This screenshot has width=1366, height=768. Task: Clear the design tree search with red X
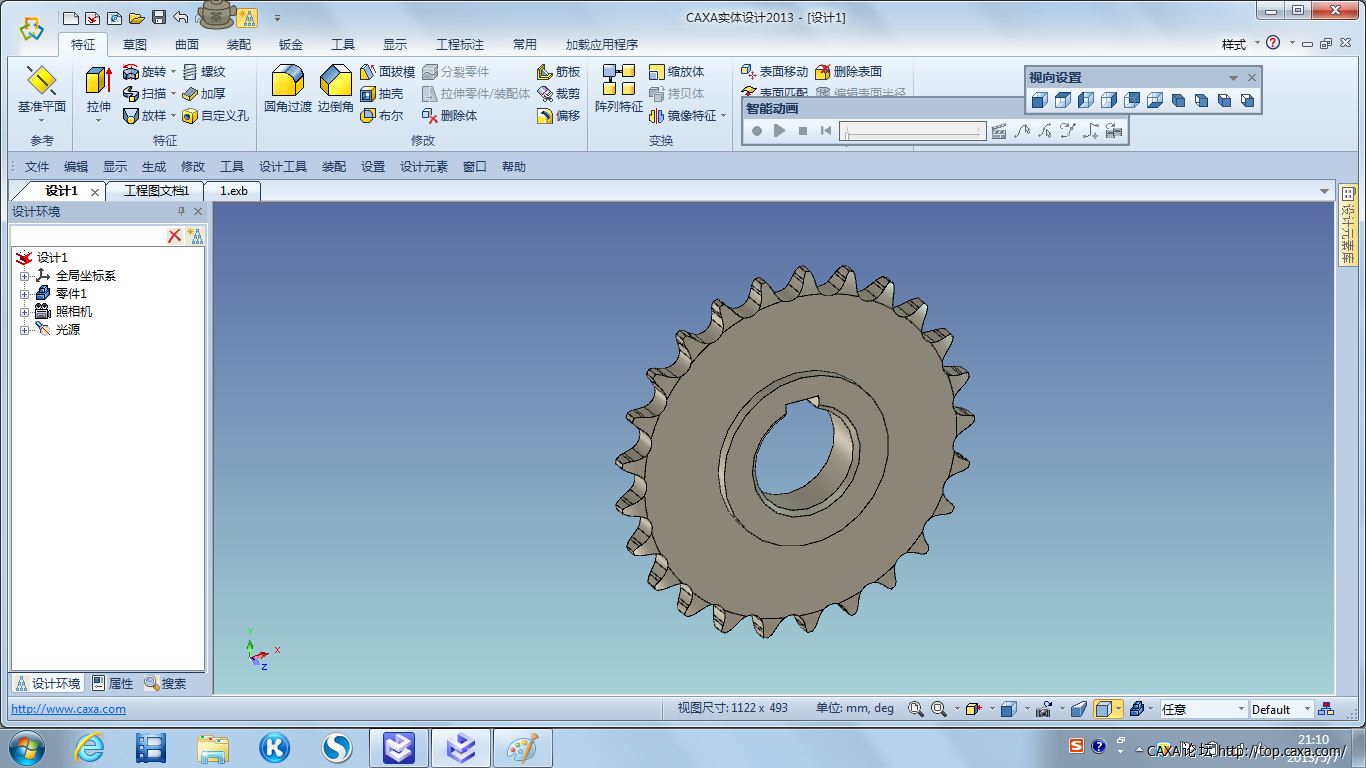[174, 235]
